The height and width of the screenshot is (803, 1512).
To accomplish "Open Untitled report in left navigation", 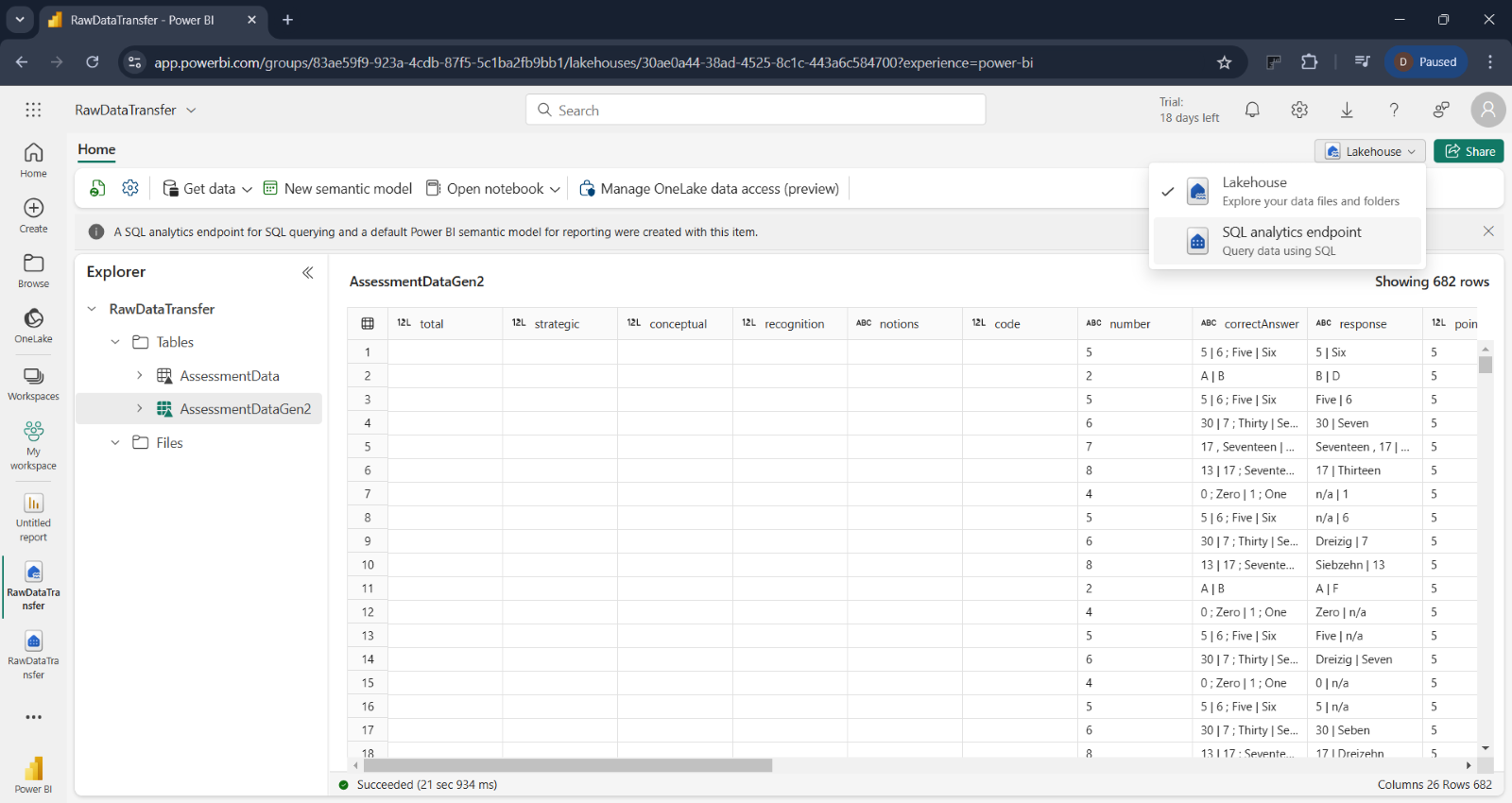I will click(x=33, y=518).
